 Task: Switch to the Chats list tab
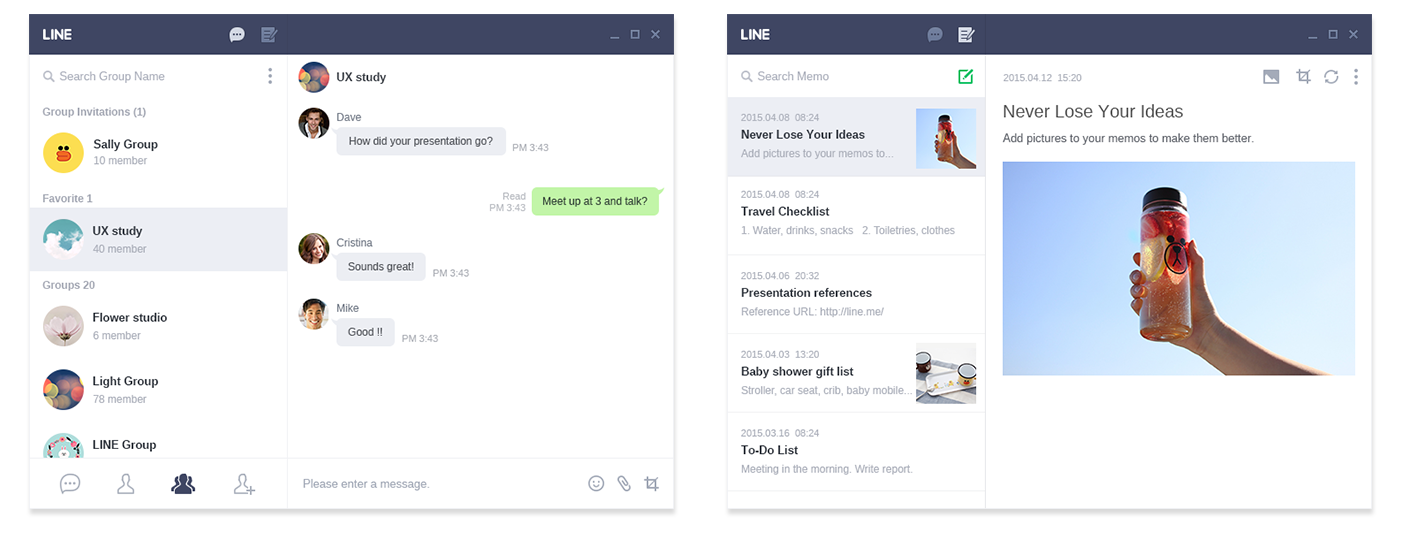70,484
